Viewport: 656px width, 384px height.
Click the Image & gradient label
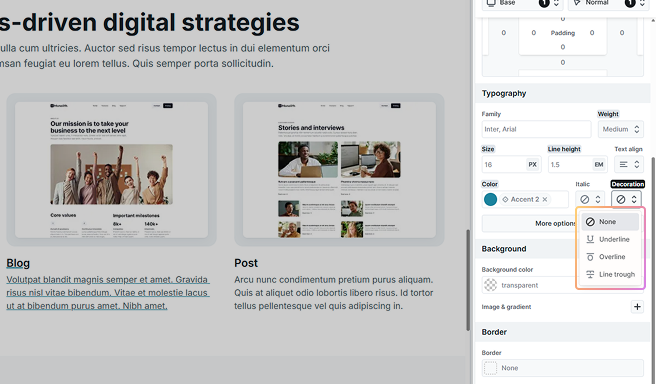click(506, 307)
